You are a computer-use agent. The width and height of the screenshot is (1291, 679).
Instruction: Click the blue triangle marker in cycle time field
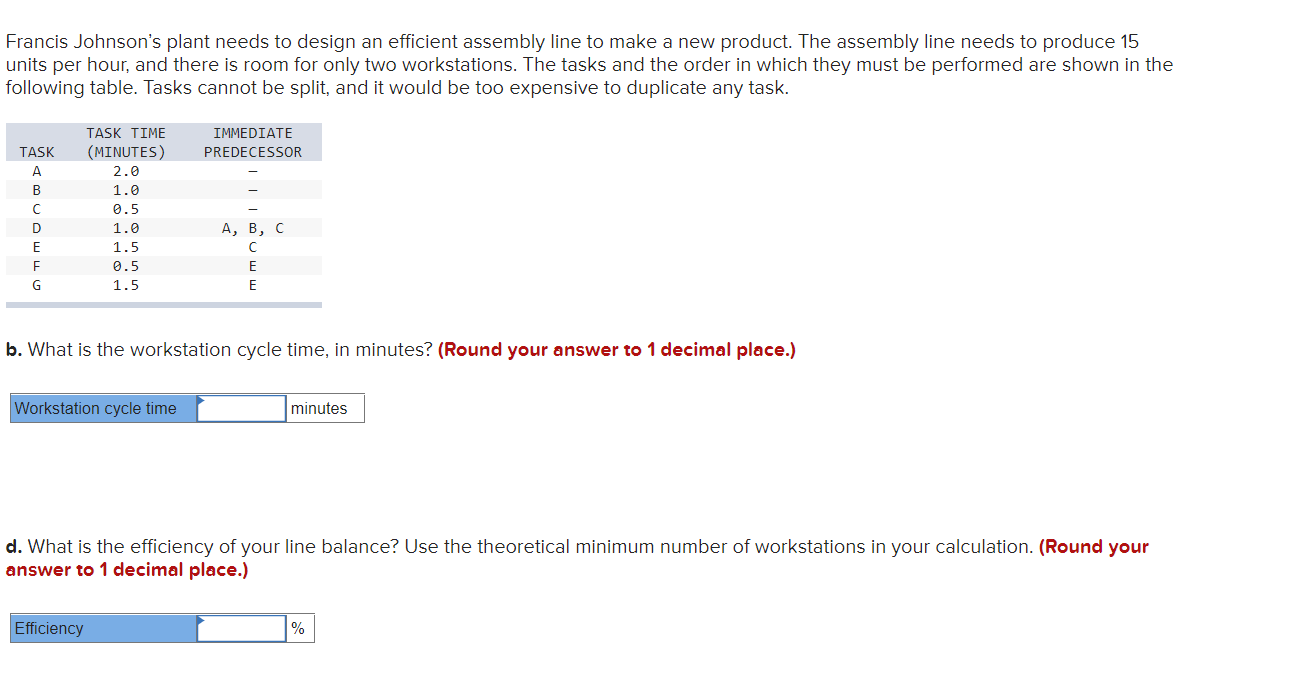pos(202,399)
